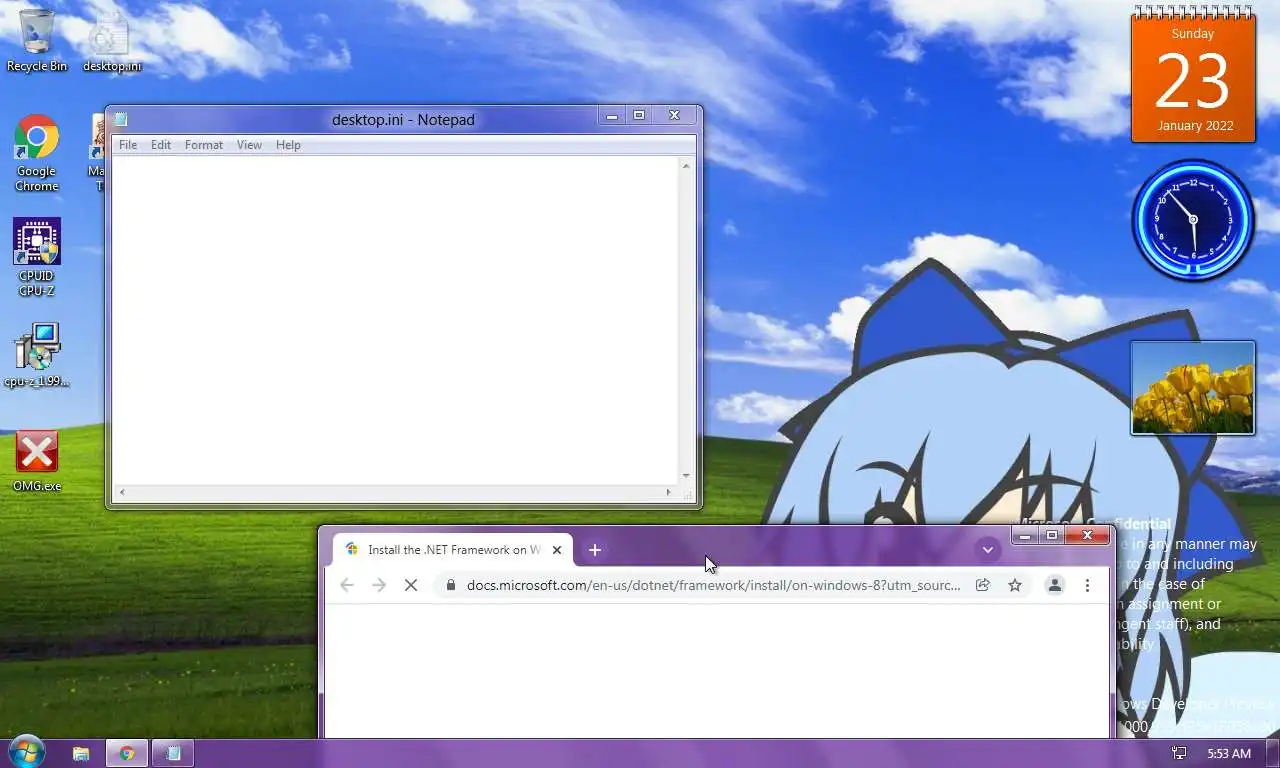Click the Notepad title bar icon

click(x=121, y=120)
